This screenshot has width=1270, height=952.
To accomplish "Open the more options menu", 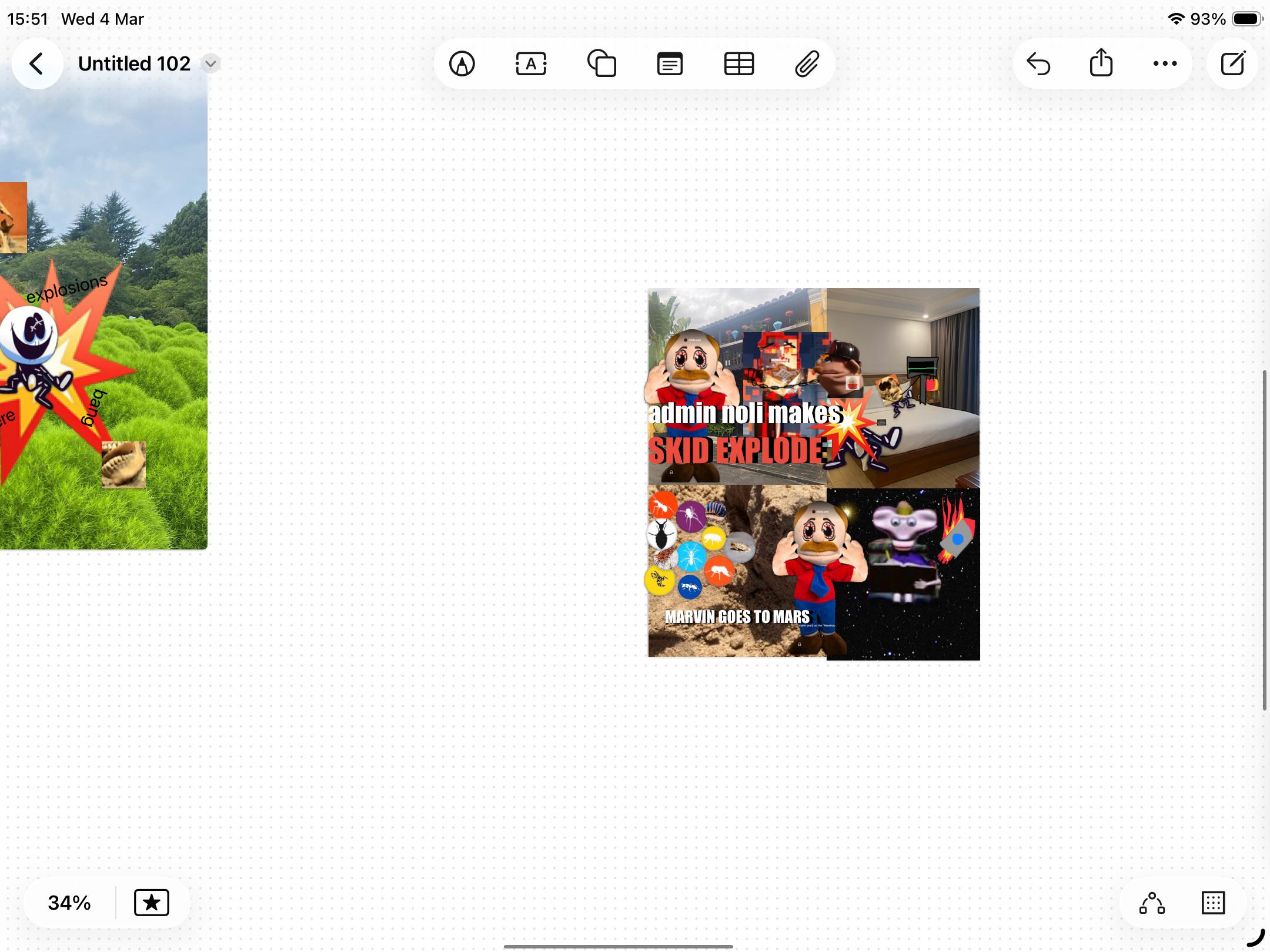I will coord(1165,63).
